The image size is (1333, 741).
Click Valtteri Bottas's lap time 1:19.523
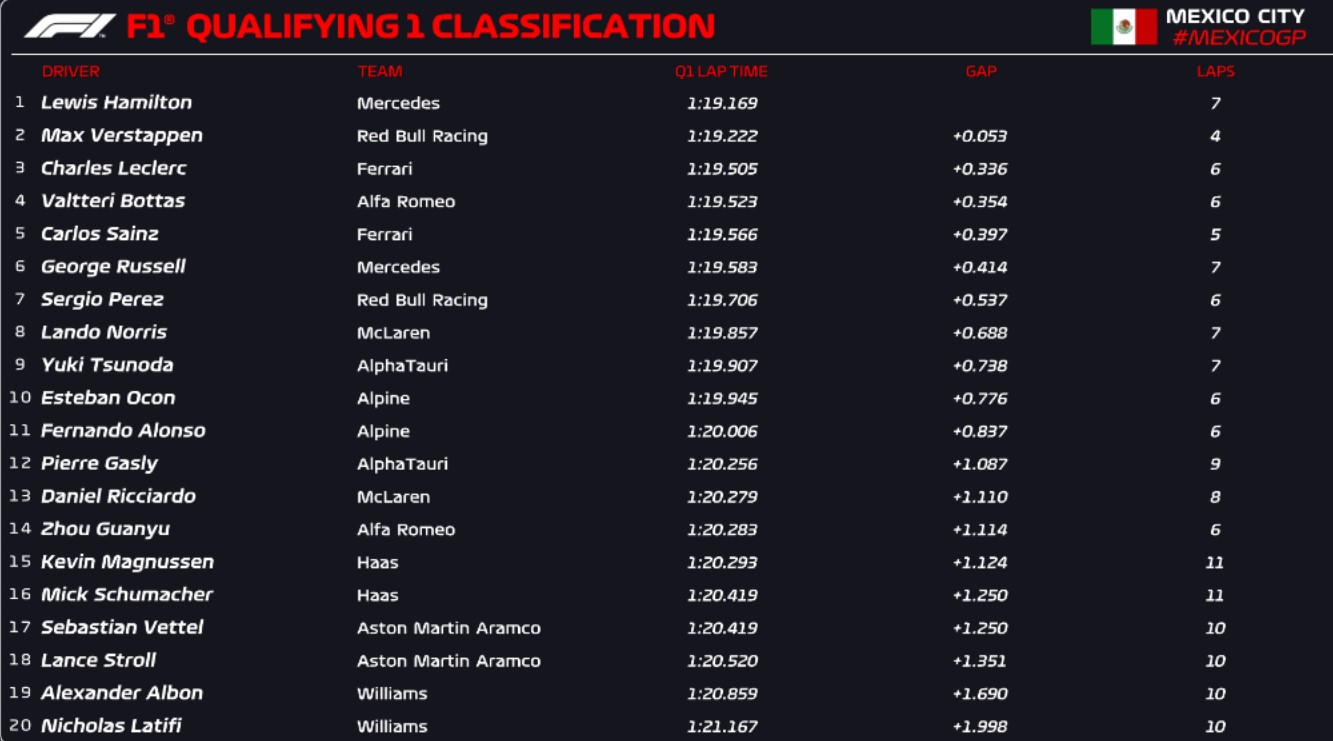click(722, 202)
